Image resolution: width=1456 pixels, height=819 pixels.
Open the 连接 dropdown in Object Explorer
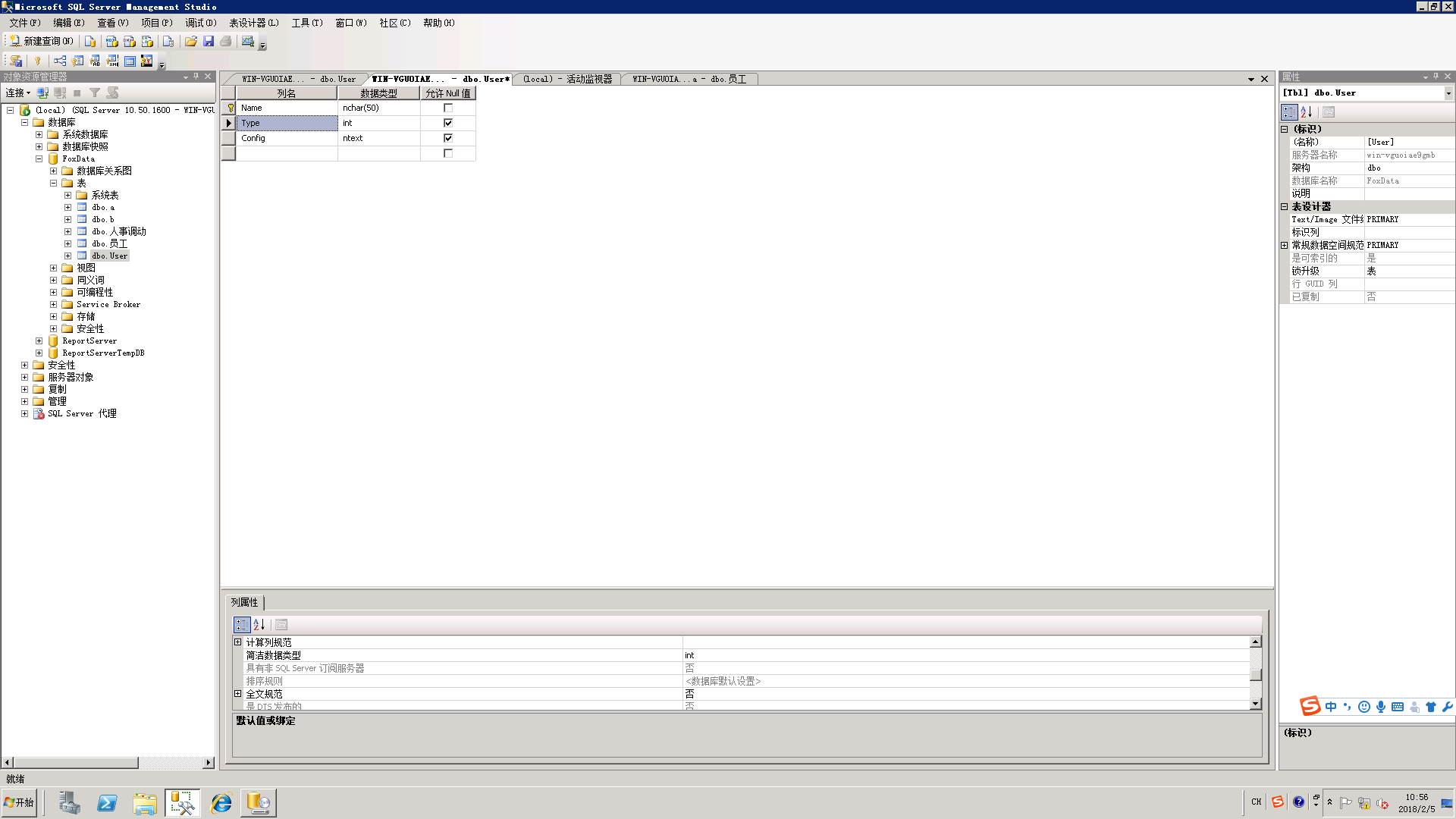tap(18, 93)
